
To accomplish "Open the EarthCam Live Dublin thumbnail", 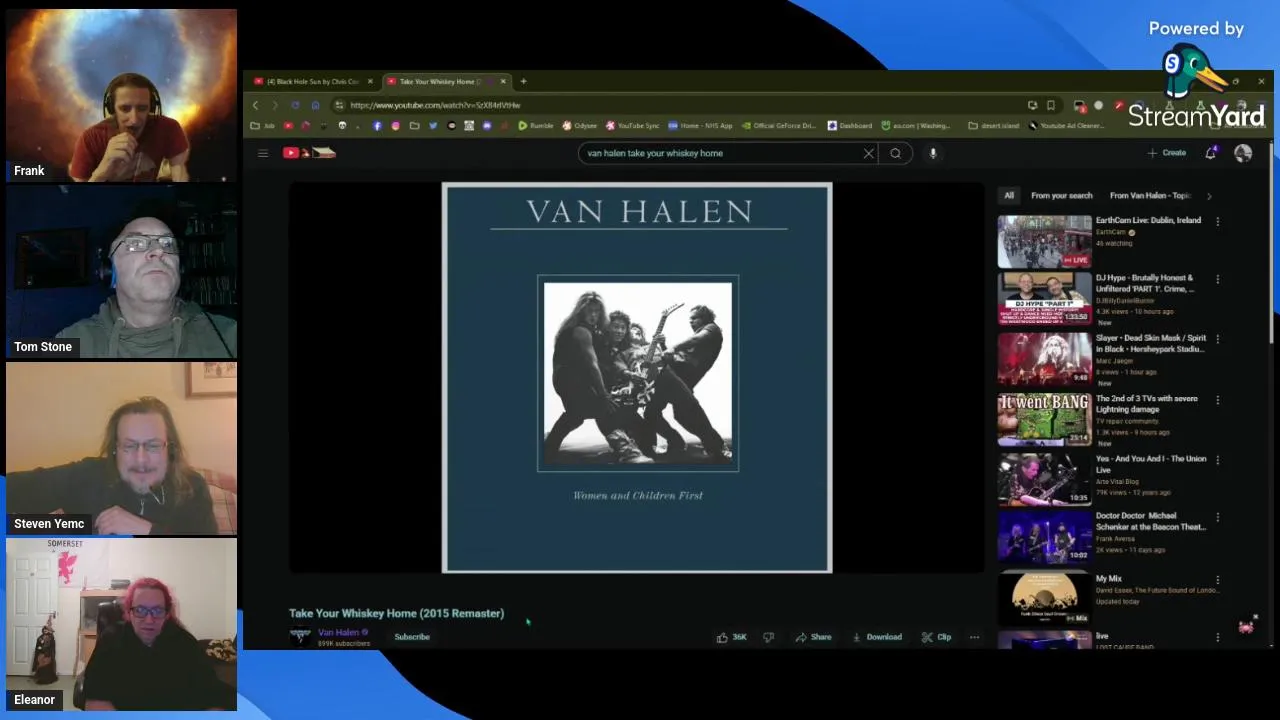I will [1044, 241].
